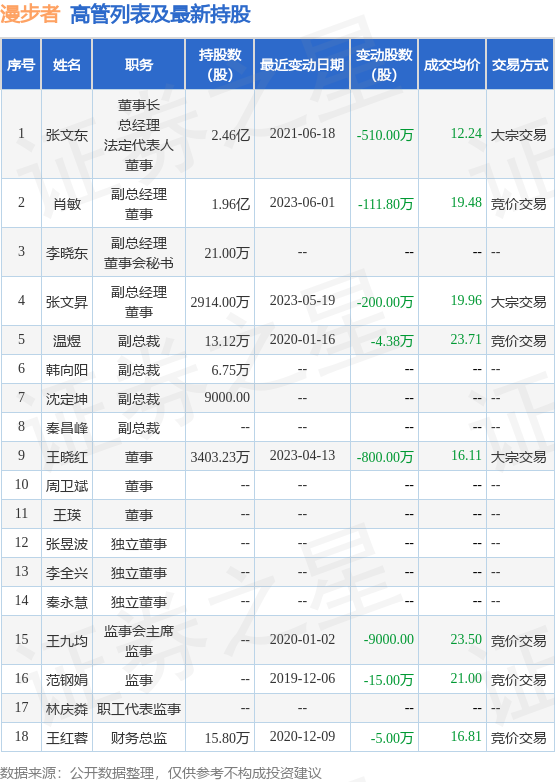Click the -510.00万 change value
The image size is (555, 782).
point(385,135)
